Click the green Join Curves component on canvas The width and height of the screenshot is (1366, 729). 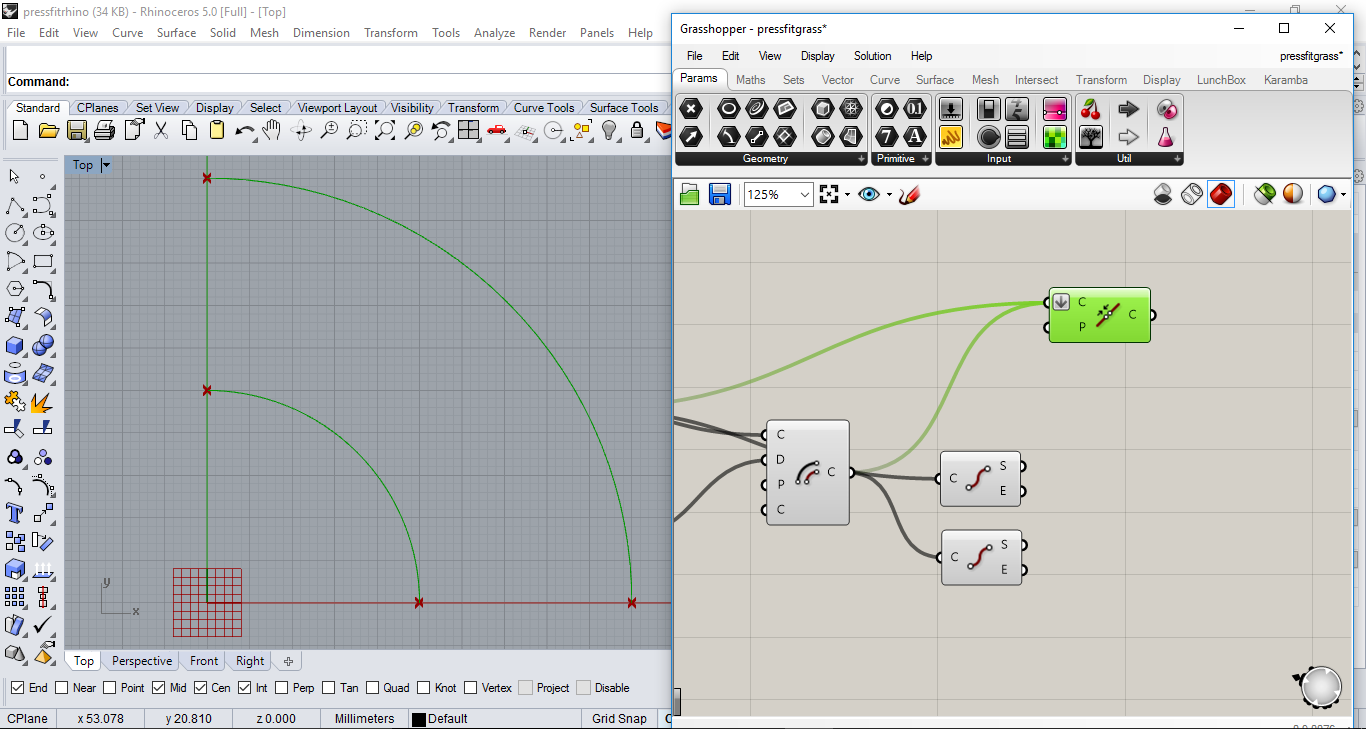point(1099,315)
